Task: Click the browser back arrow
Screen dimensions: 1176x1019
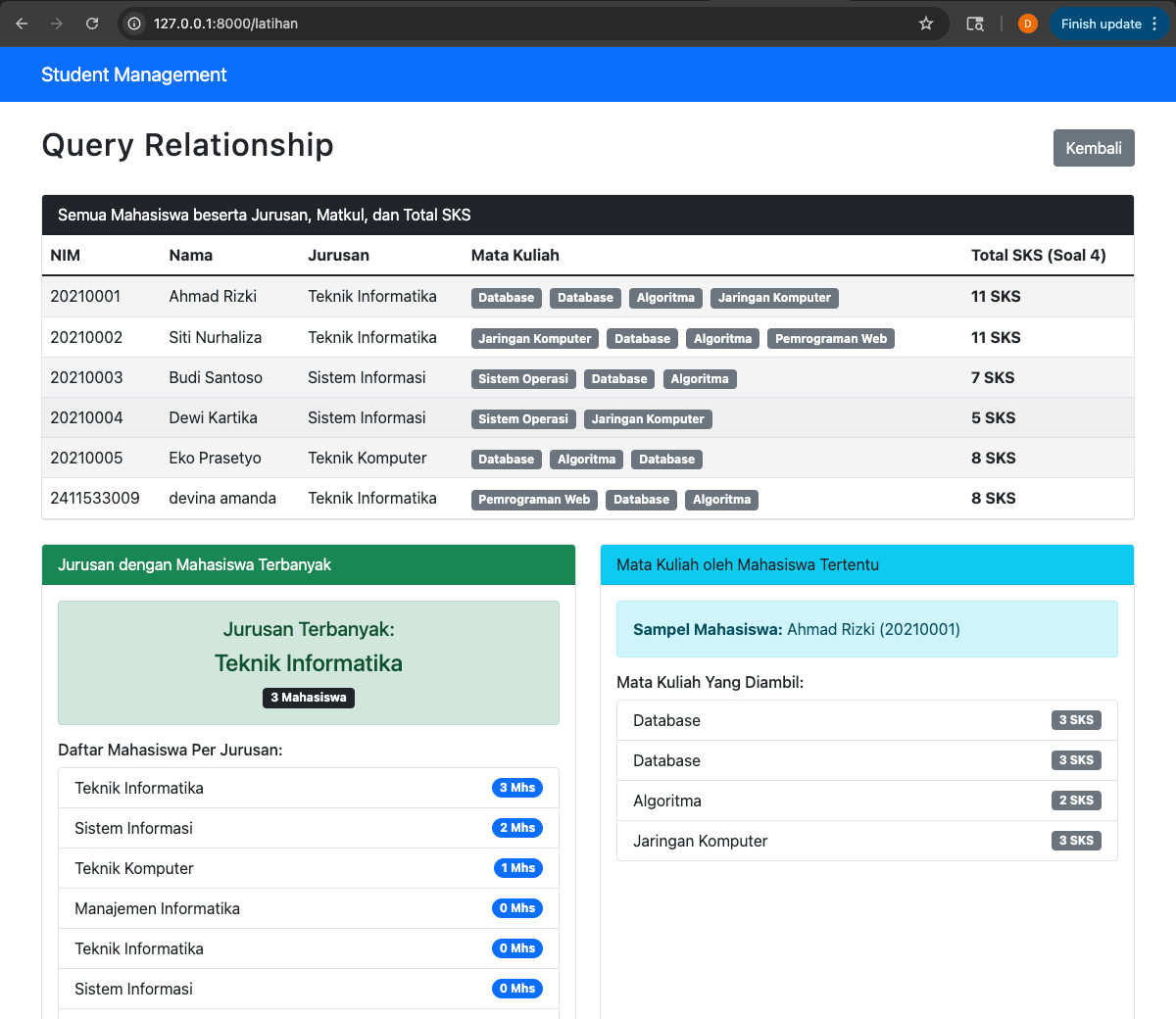Action: (22, 24)
